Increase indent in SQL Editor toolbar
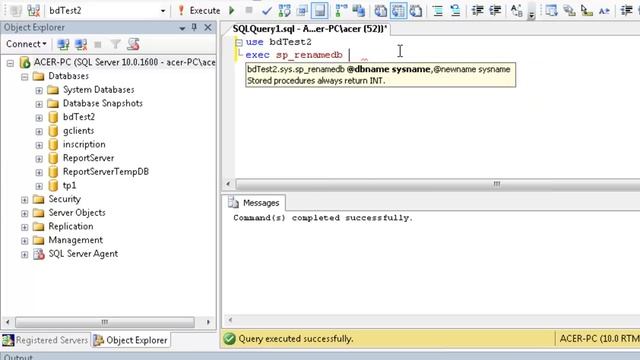Viewport: 640px width, 360px height. 495,11
